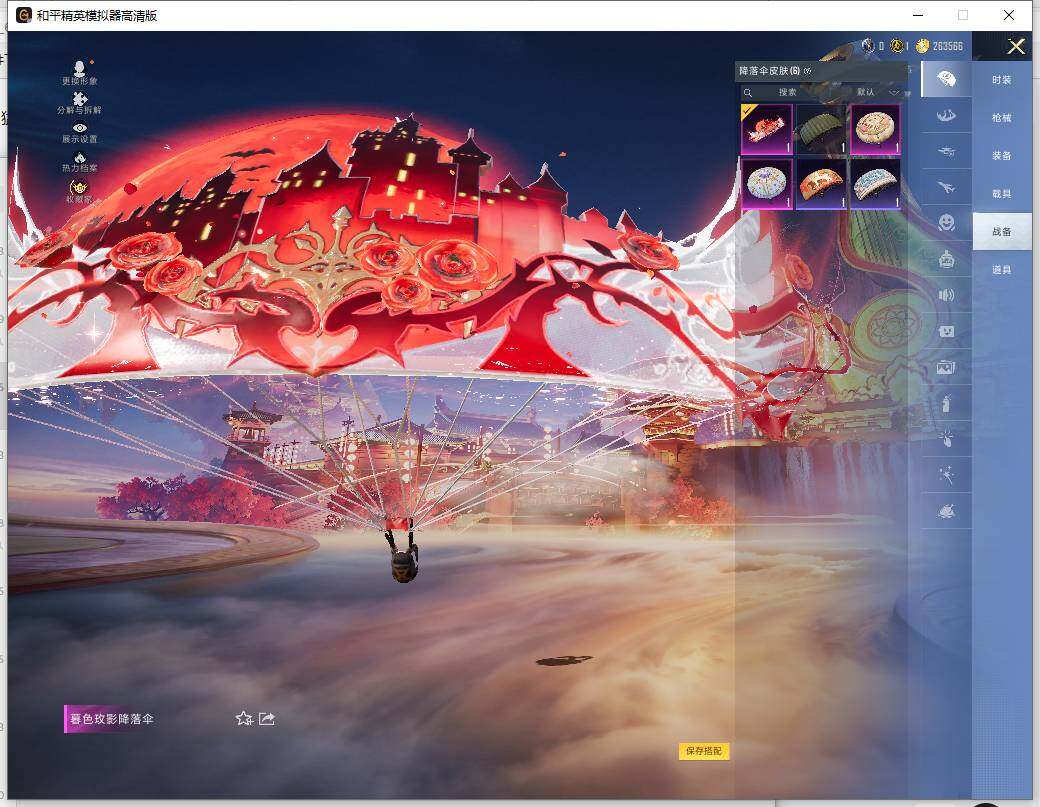1040x807 pixels.
Task: Close the inventory with the gold X
Action: 1015,46
